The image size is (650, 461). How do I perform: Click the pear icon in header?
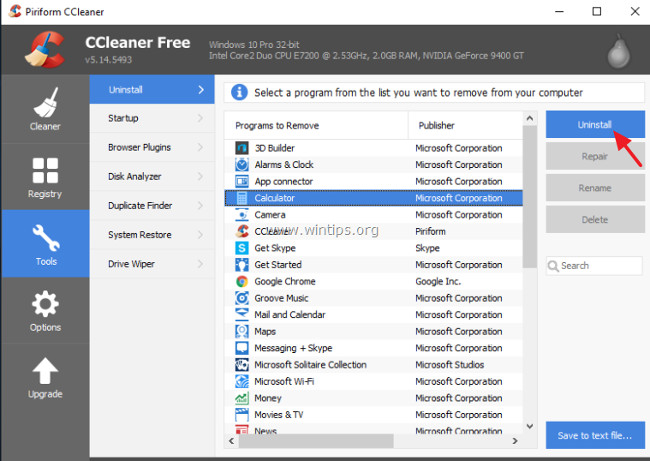tap(618, 52)
